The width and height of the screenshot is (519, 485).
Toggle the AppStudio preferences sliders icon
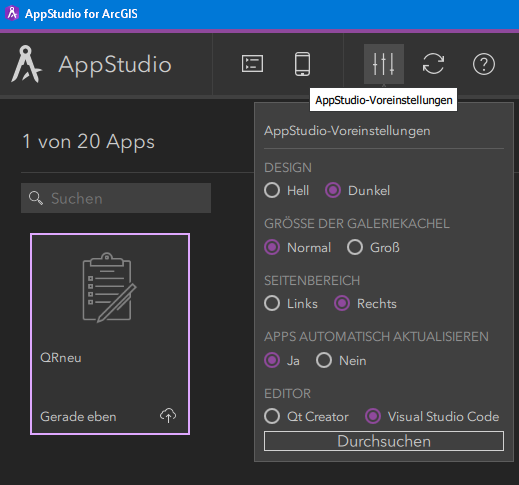coord(384,64)
